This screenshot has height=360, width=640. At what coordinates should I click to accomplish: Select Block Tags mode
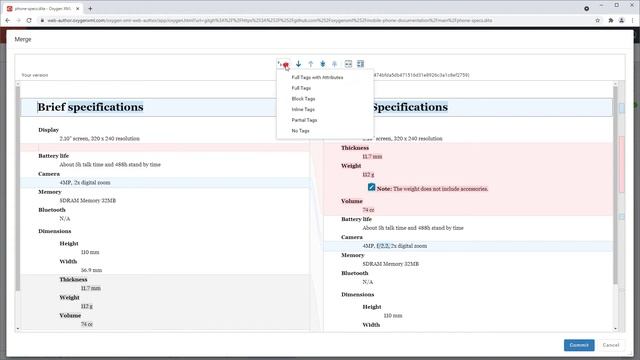303,99
